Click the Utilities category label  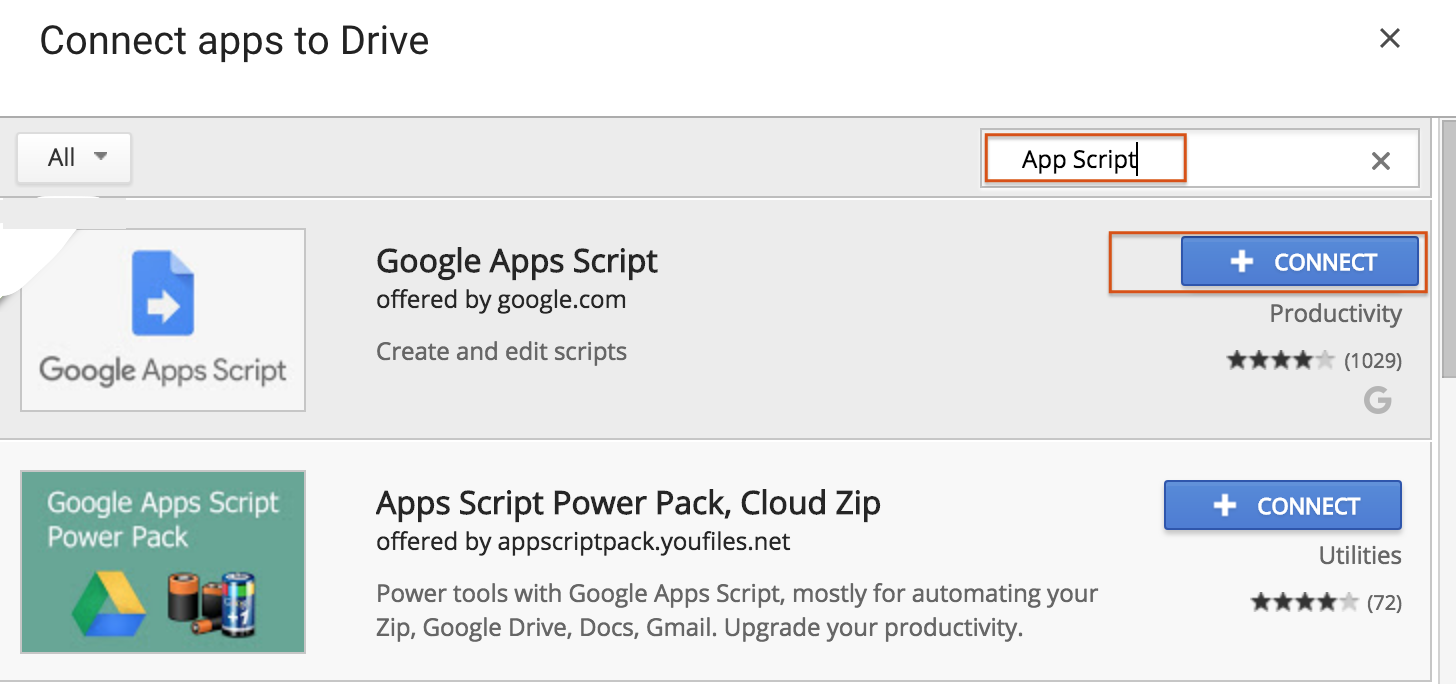(x=1360, y=556)
